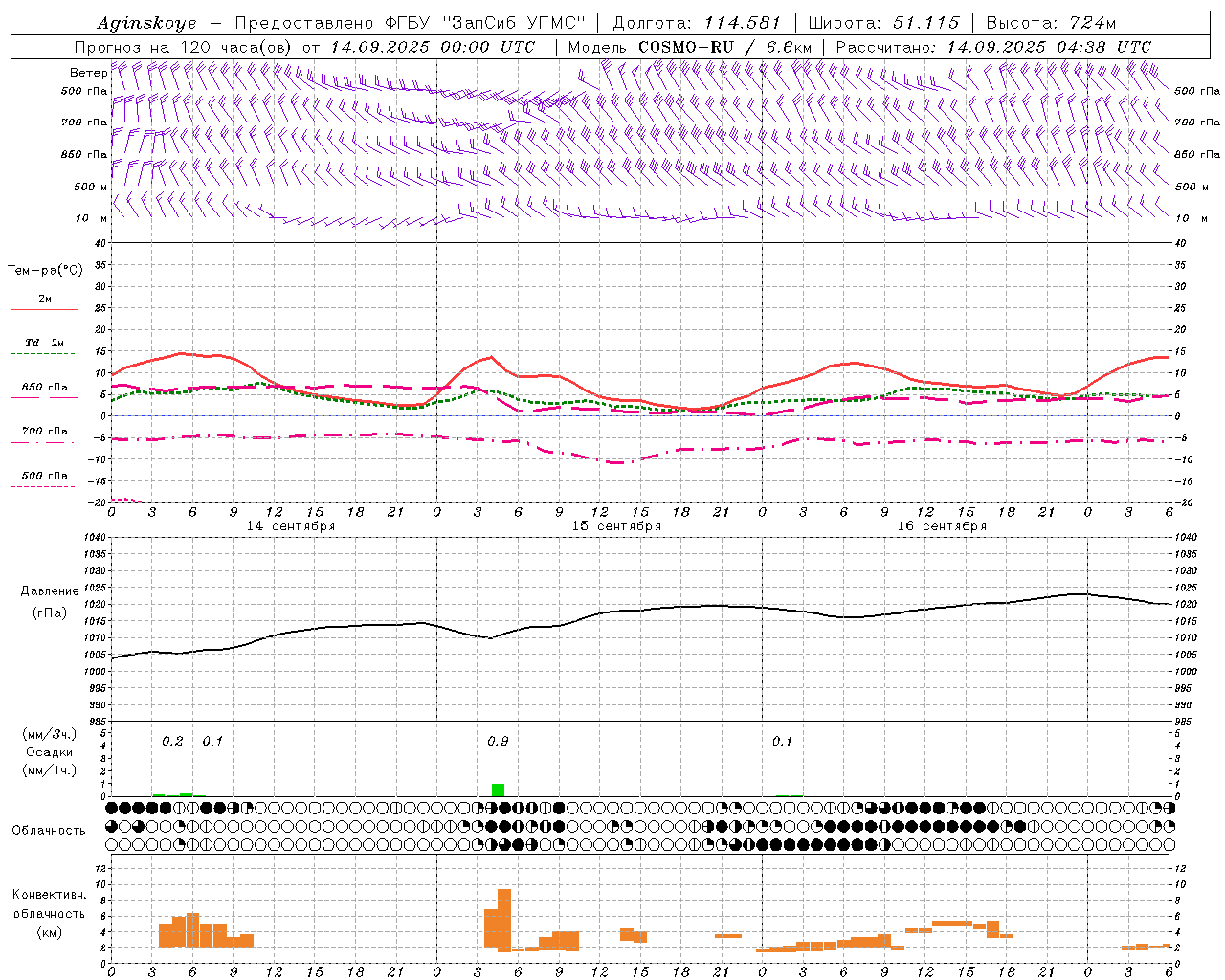This screenshot has width=1225, height=980.
Task: Click the "0.9" precipitation value
Action: [498, 742]
